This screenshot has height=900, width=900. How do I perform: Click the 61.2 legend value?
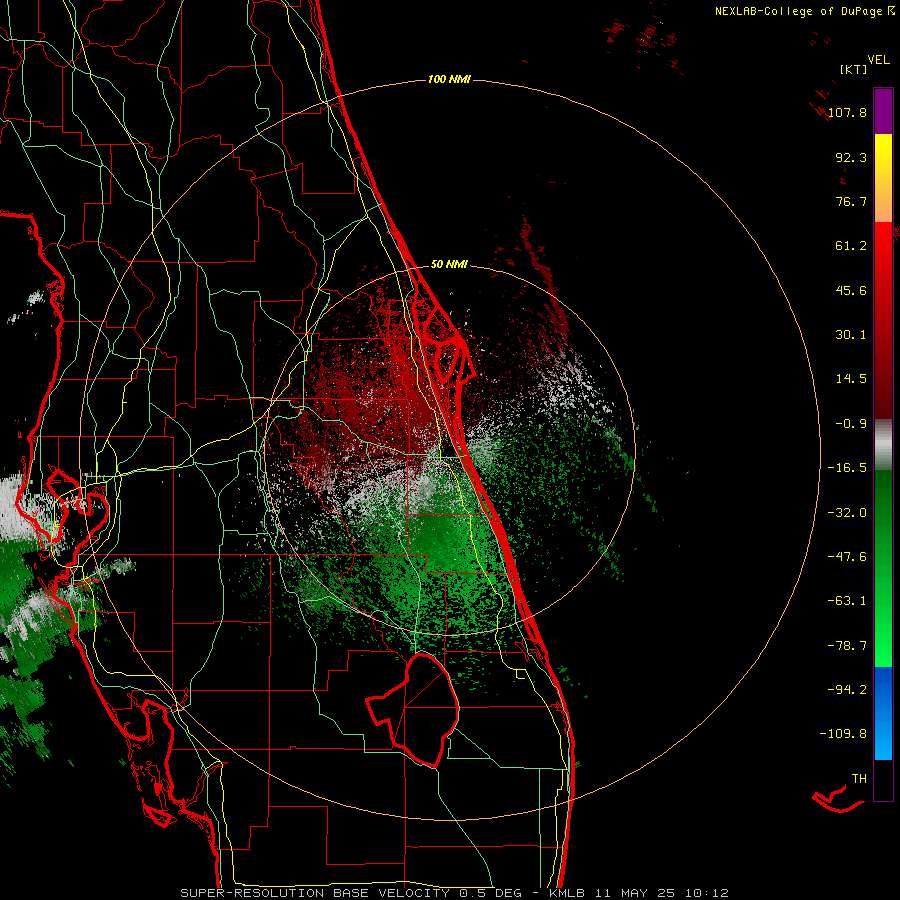coord(851,246)
